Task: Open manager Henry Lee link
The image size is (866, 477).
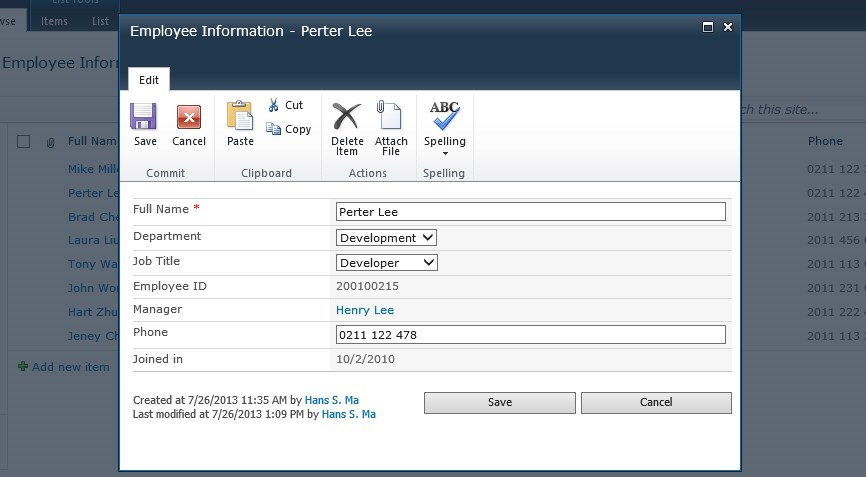Action: 365,310
